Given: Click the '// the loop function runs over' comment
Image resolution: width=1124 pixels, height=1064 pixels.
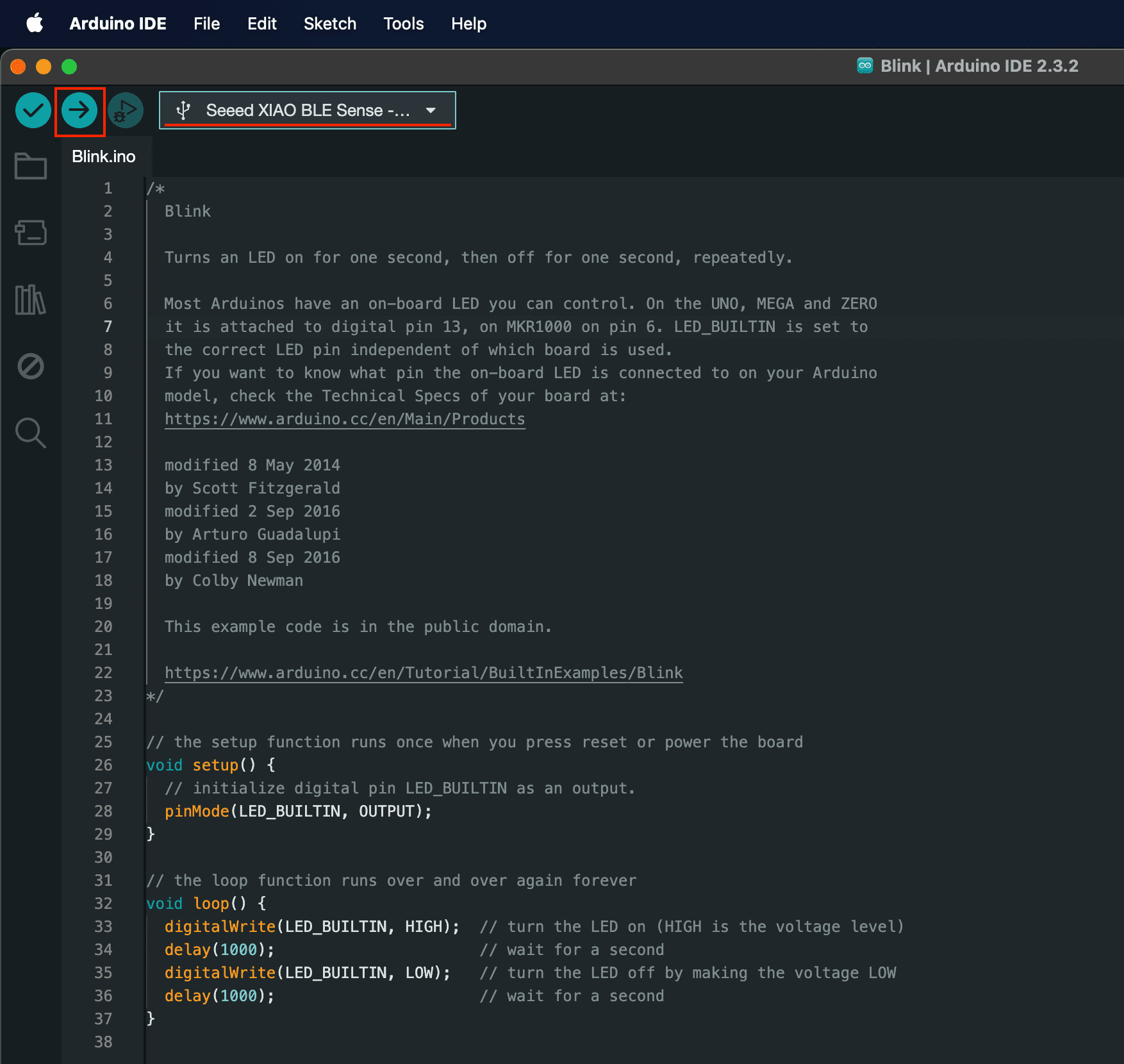Looking at the screenshot, I should point(392,881).
